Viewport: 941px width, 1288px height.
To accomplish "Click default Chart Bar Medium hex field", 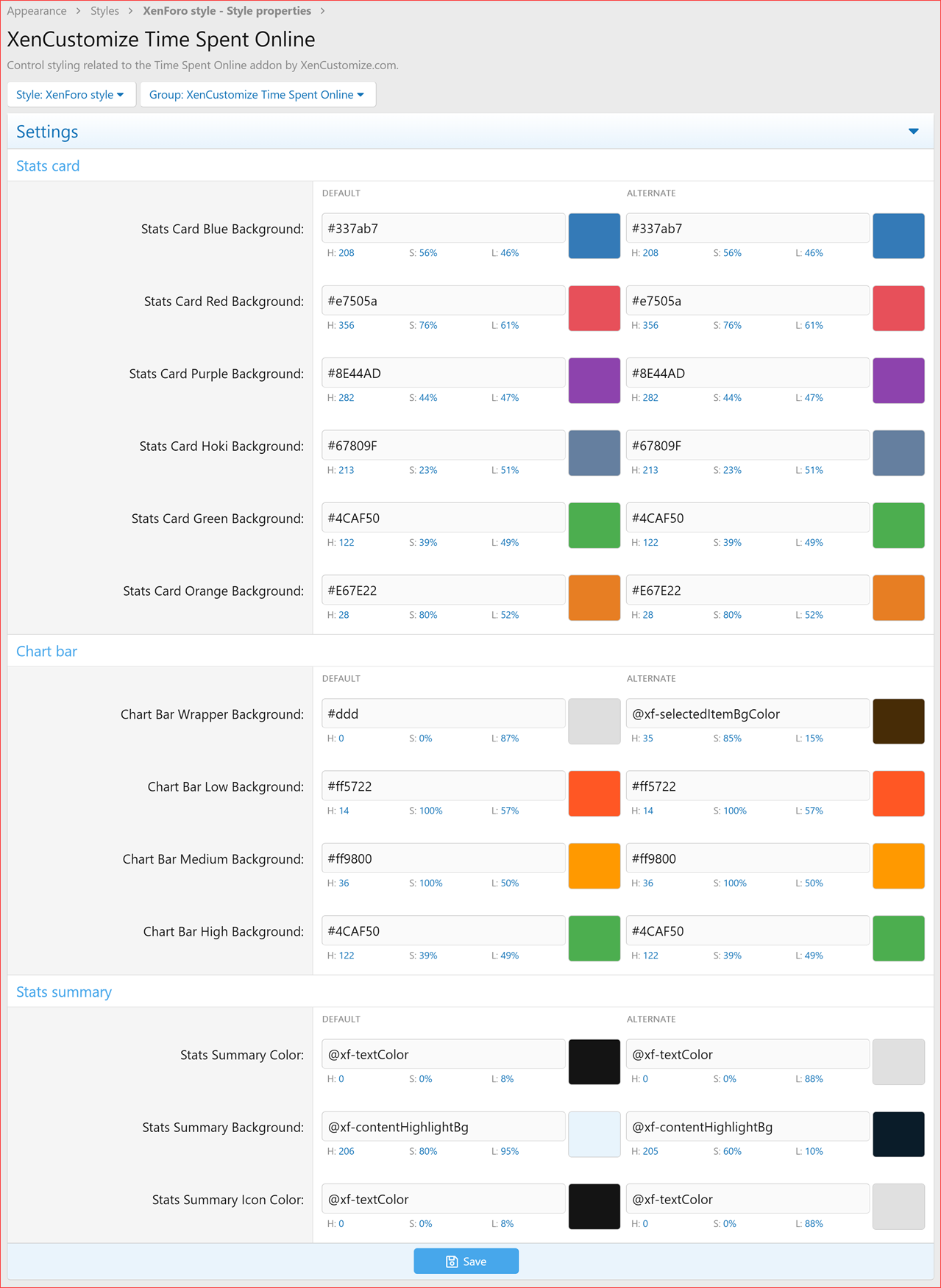I will [443, 859].
